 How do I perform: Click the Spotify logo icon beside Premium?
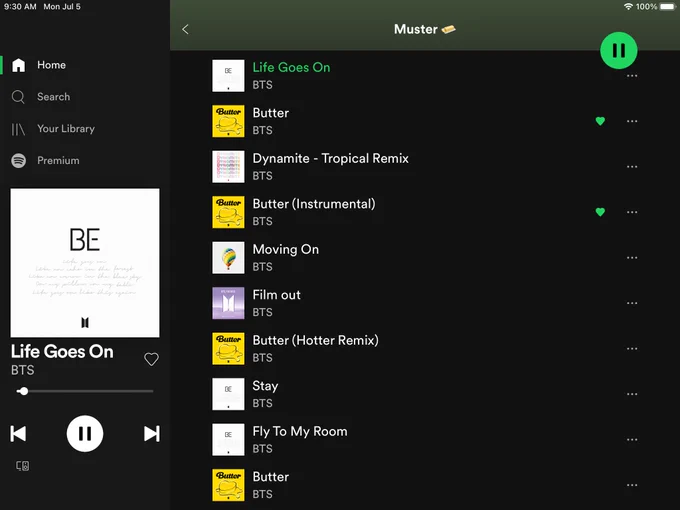click(x=18, y=160)
